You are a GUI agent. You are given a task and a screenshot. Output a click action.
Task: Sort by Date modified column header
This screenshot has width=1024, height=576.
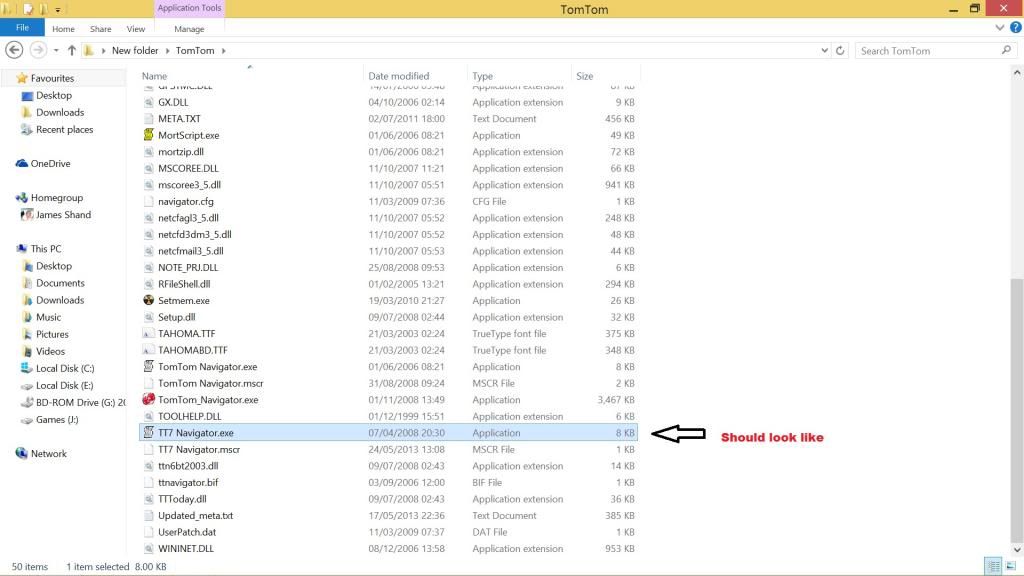pyautogui.click(x=399, y=76)
